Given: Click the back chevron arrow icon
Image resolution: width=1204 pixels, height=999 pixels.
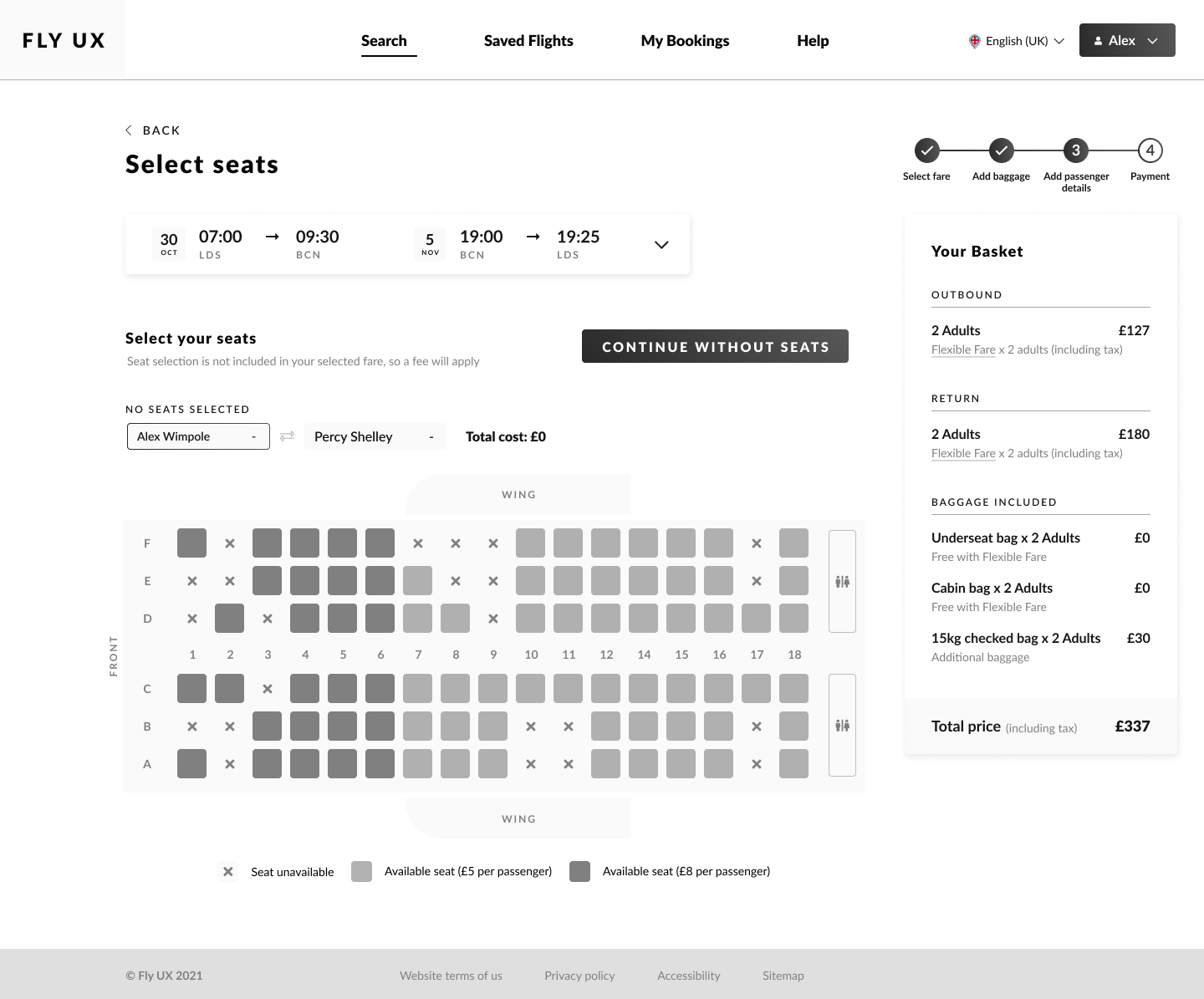Looking at the screenshot, I should tap(129, 130).
